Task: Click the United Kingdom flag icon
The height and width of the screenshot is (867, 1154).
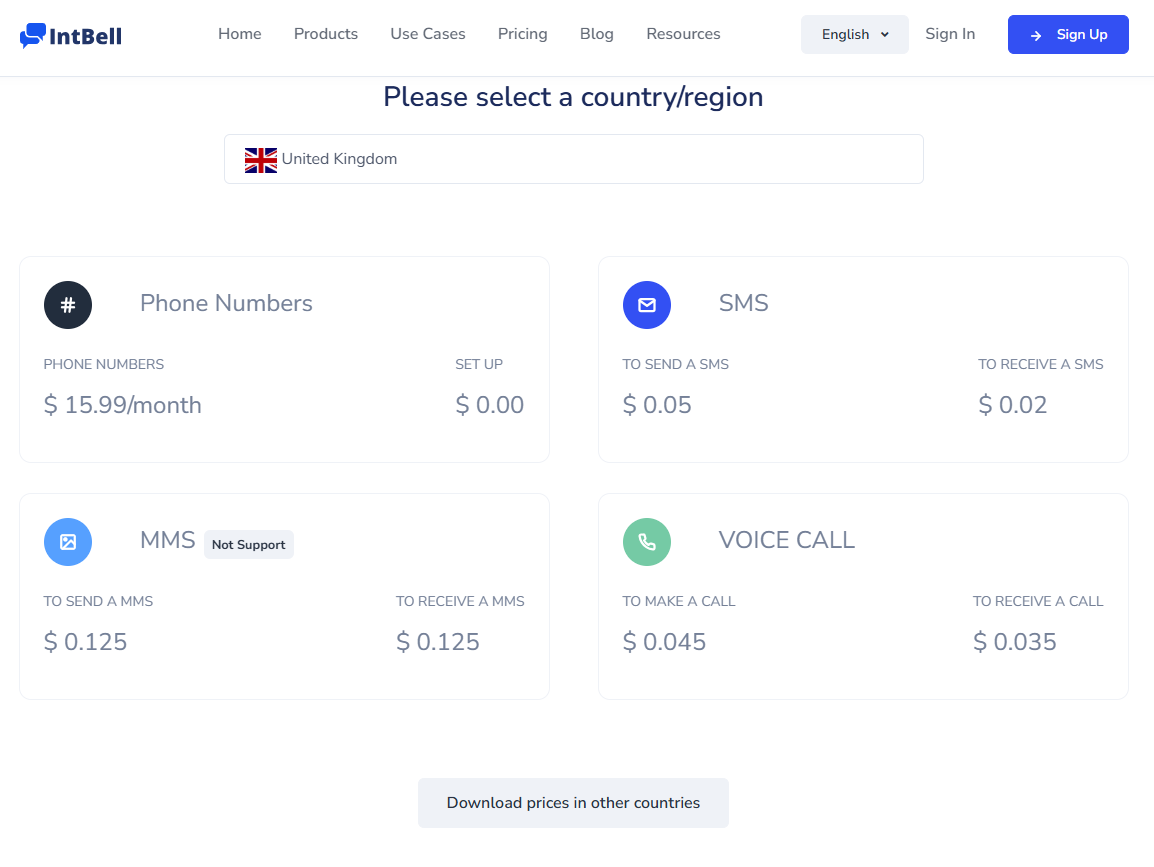Action: pos(261,160)
